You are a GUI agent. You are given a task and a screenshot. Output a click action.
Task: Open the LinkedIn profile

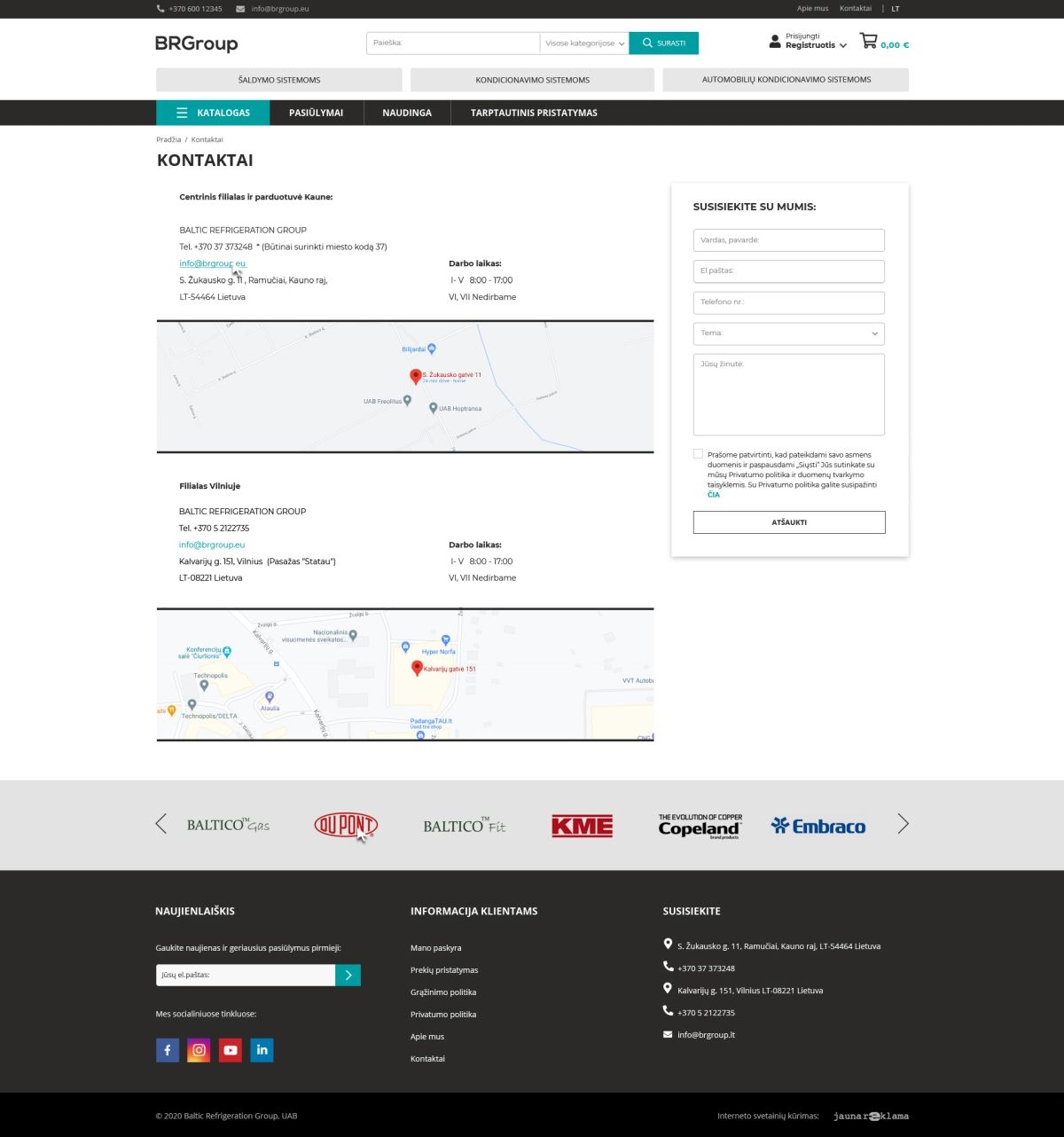coord(262,1050)
